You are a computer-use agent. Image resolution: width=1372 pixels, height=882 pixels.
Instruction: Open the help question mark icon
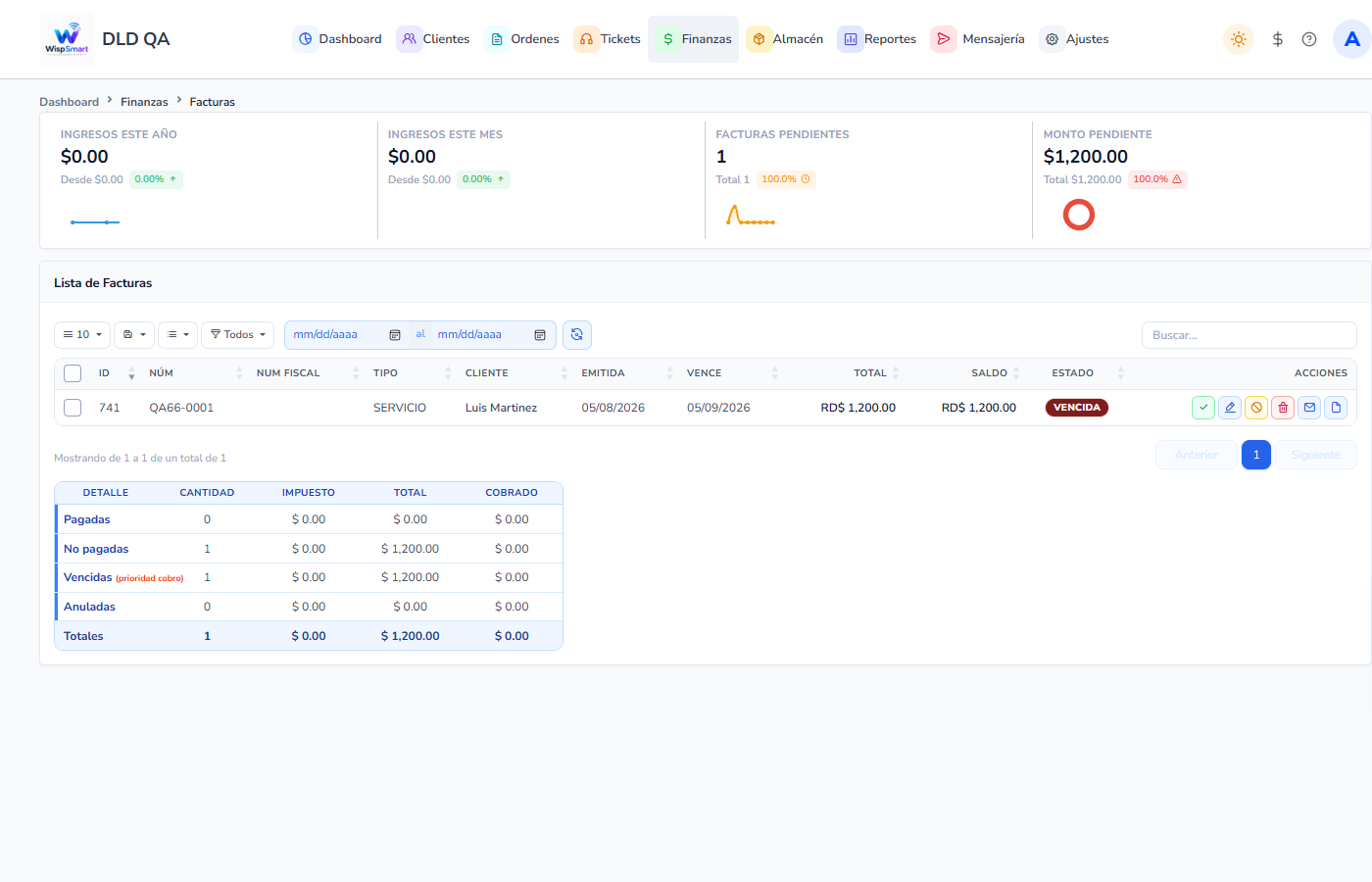(1309, 39)
